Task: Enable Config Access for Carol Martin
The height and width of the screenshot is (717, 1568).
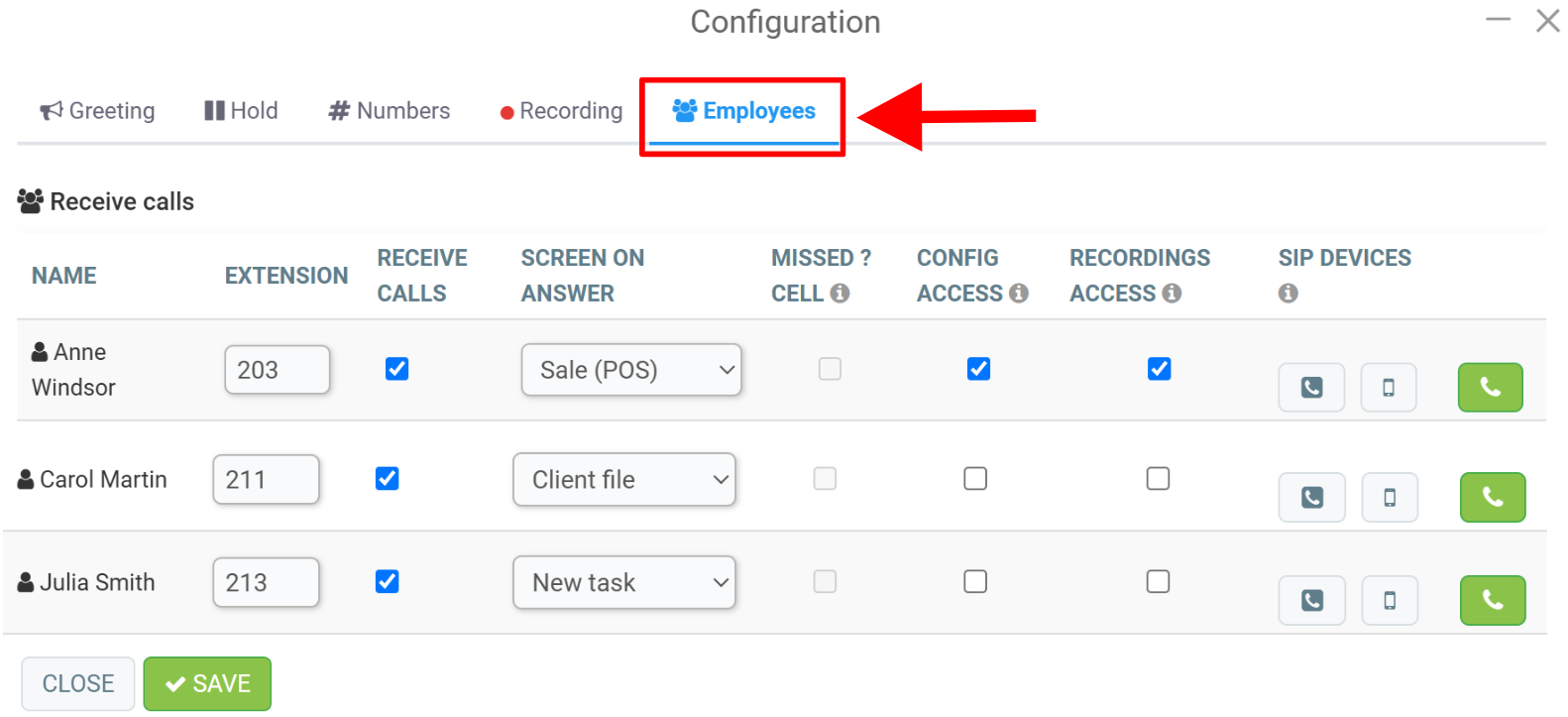Action: (975, 479)
